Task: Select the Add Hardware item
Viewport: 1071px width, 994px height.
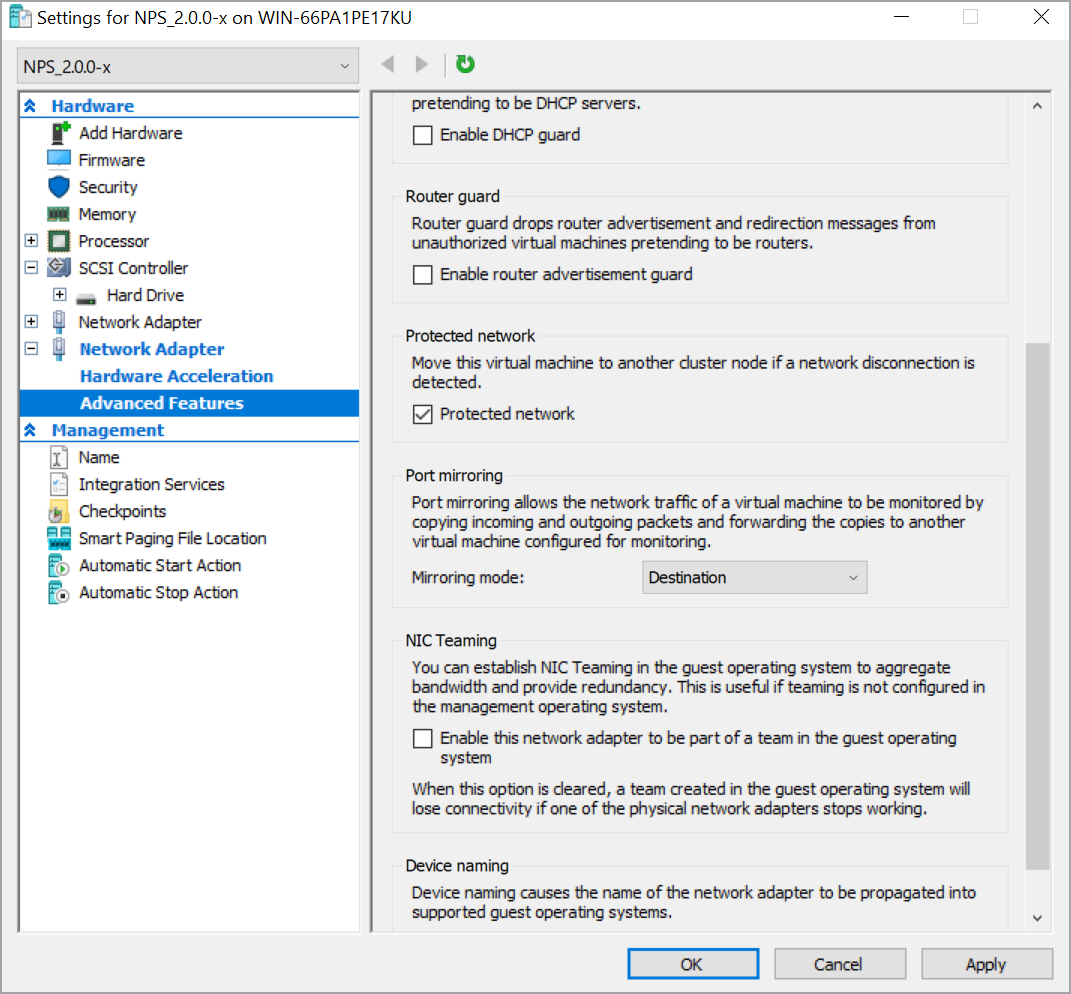Action: tap(130, 132)
